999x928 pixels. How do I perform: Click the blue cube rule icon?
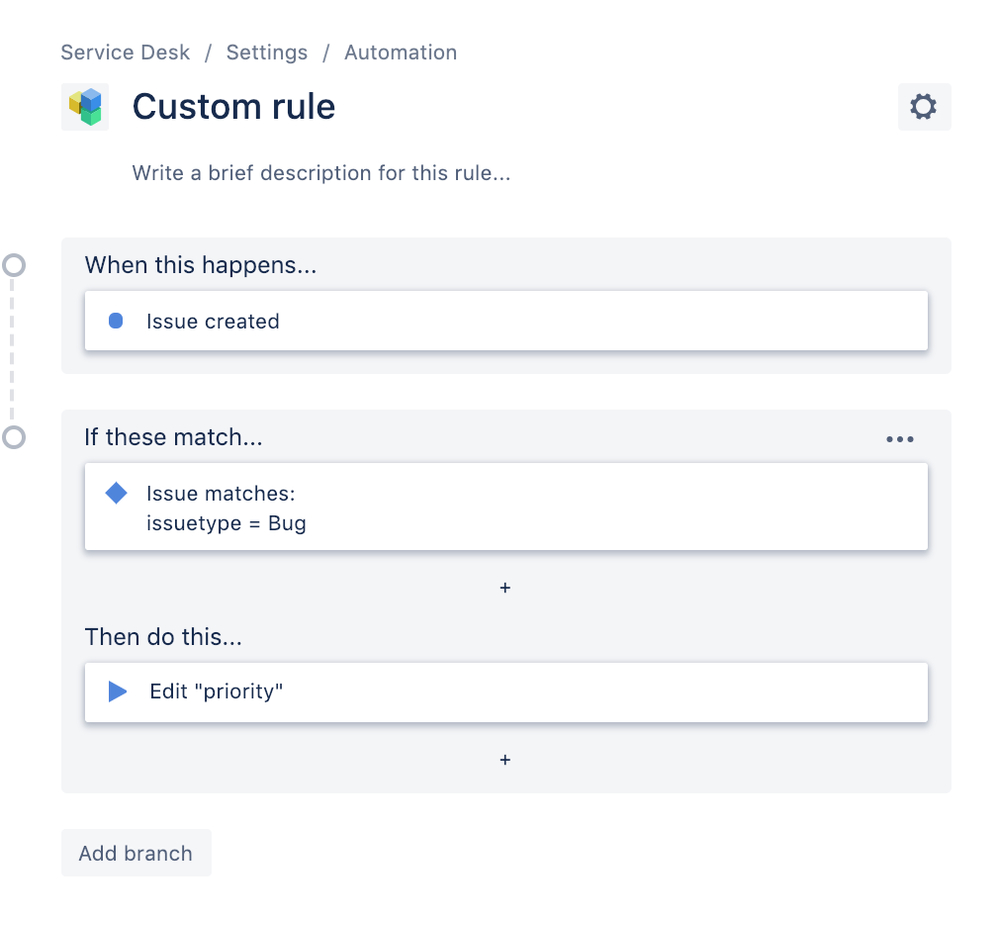[x=85, y=106]
